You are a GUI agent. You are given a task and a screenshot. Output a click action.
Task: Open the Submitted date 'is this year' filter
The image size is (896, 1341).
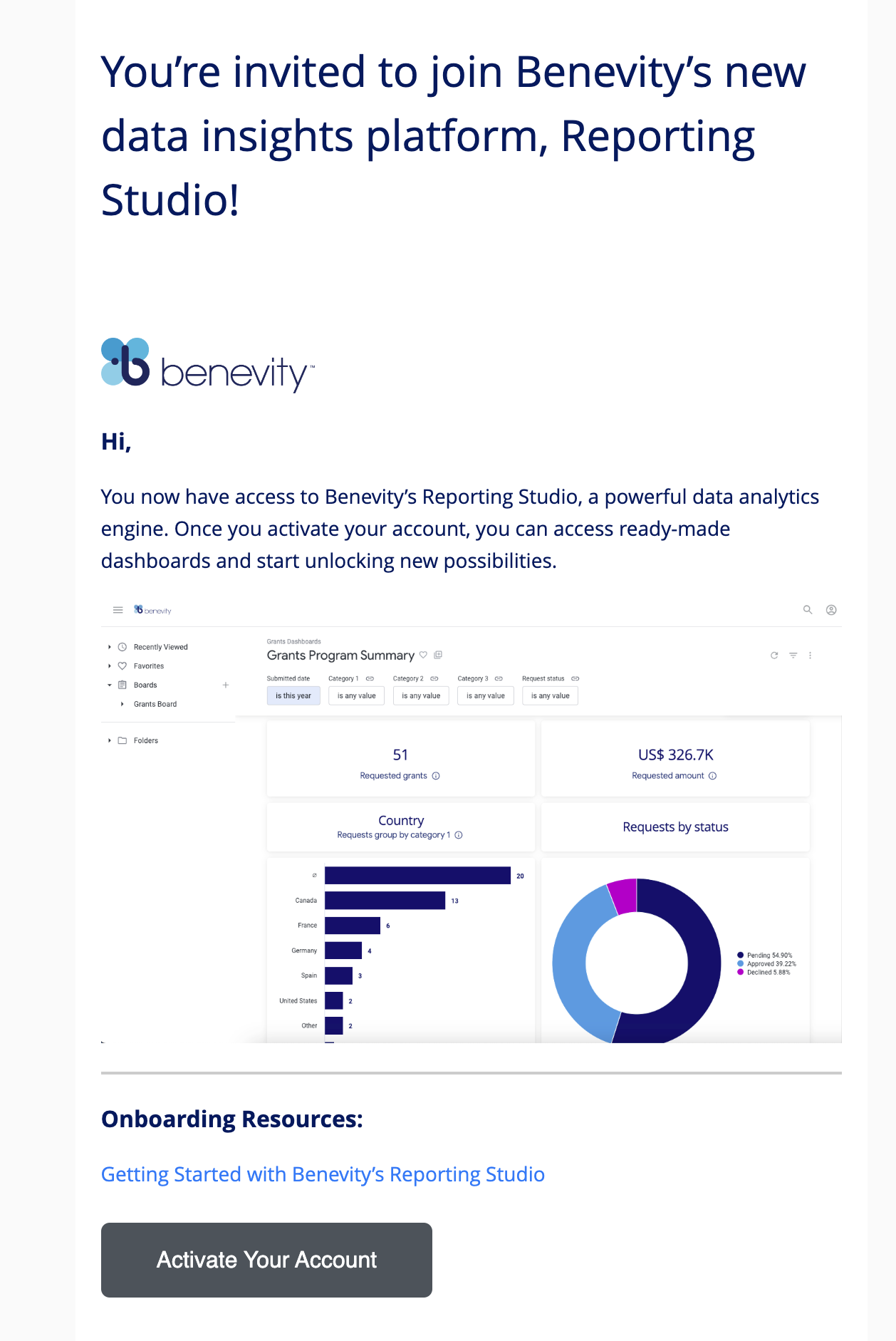293,695
